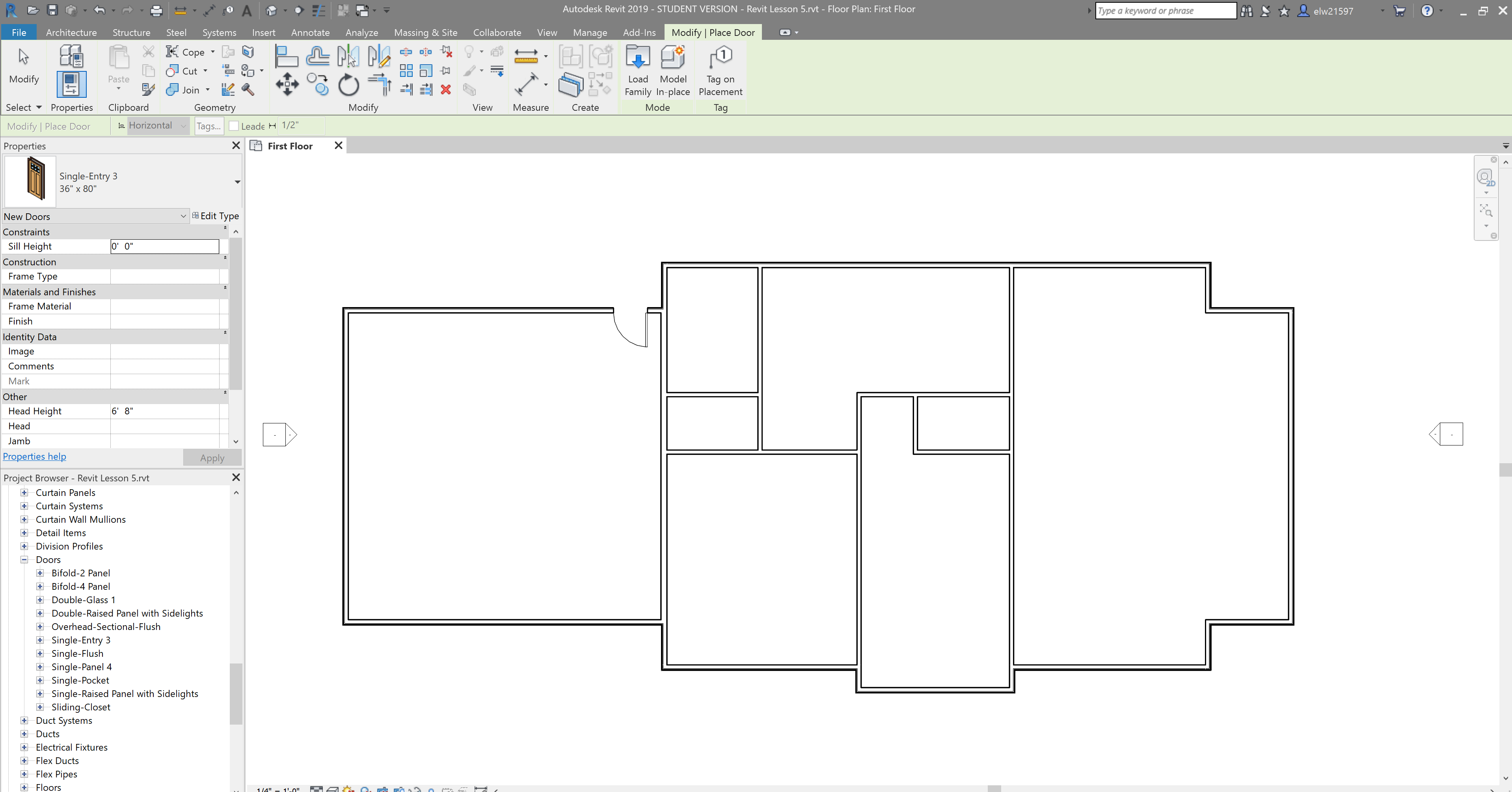Click the Offset tool icon

tap(318, 56)
